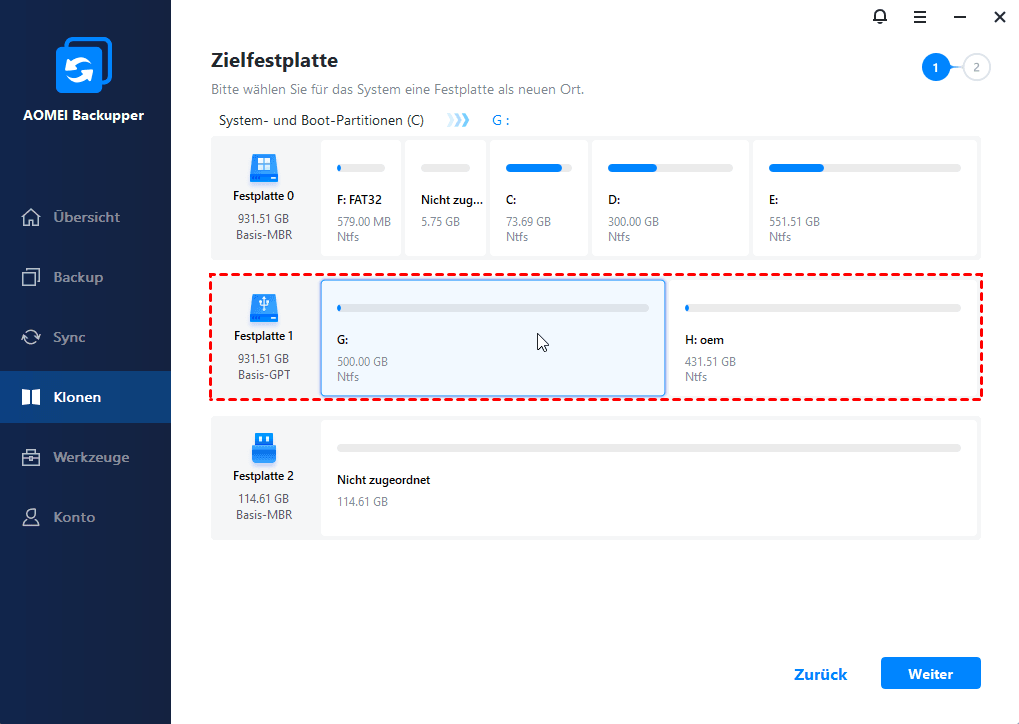The width and height of the screenshot is (1019, 724).
Task: Select the C: 73.69 GB partition
Action: pos(539,198)
